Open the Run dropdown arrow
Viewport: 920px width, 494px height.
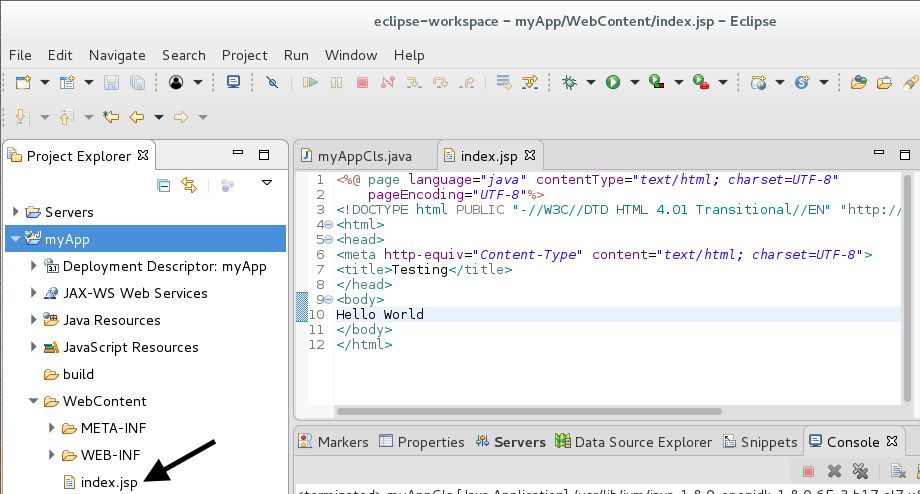(x=635, y=82)
